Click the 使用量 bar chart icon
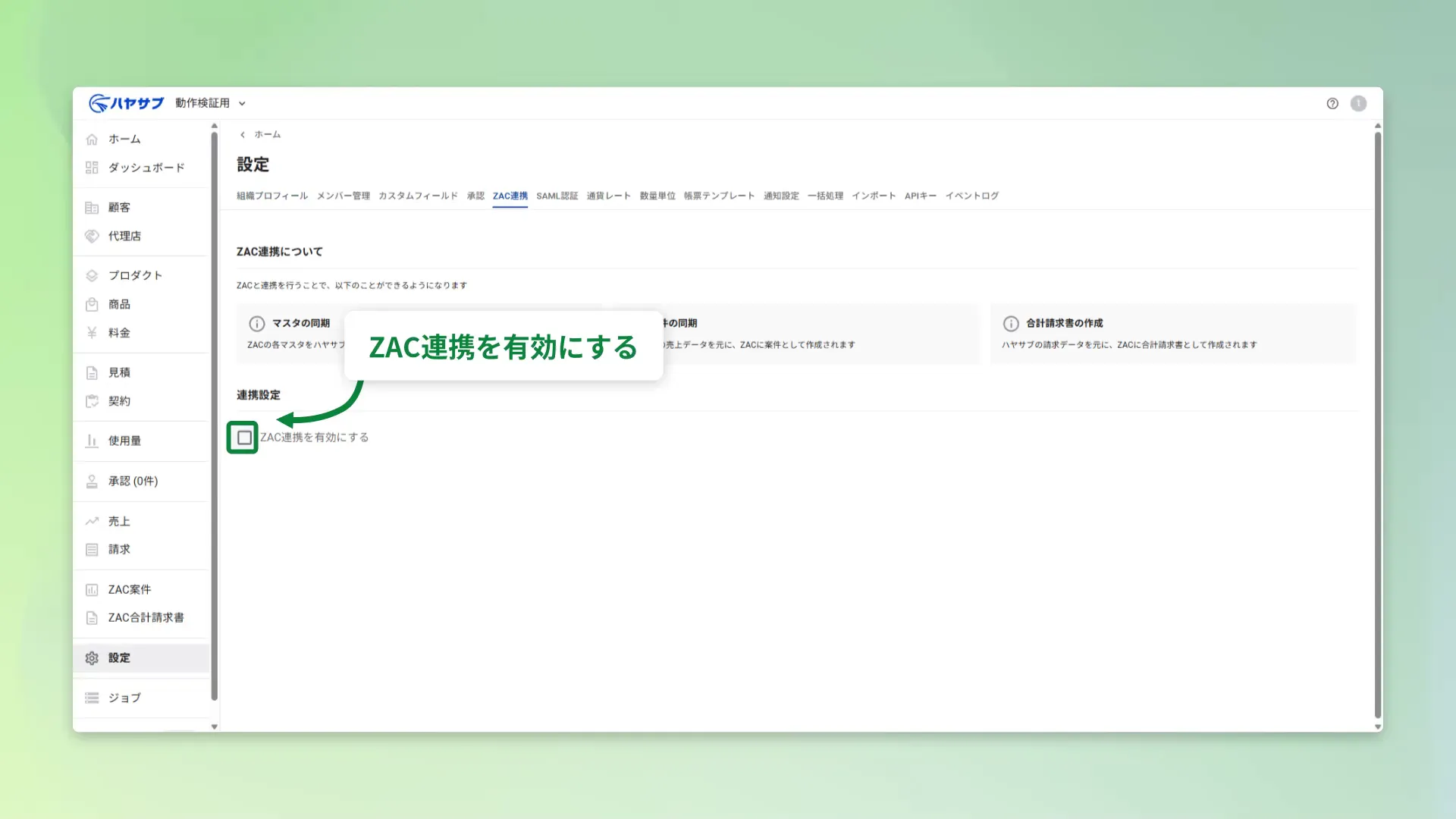 (x=92, y=441)
